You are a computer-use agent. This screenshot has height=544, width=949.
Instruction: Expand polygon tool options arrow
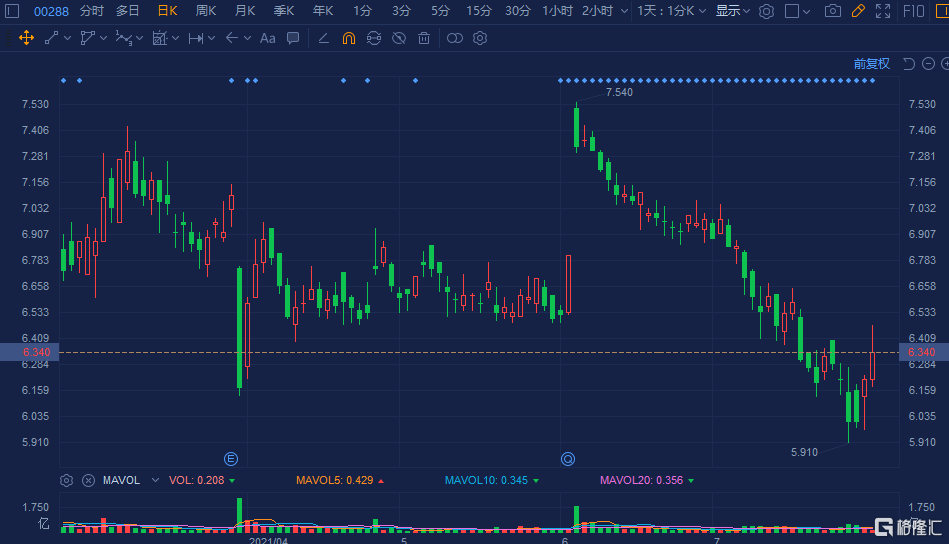[103, 38]
